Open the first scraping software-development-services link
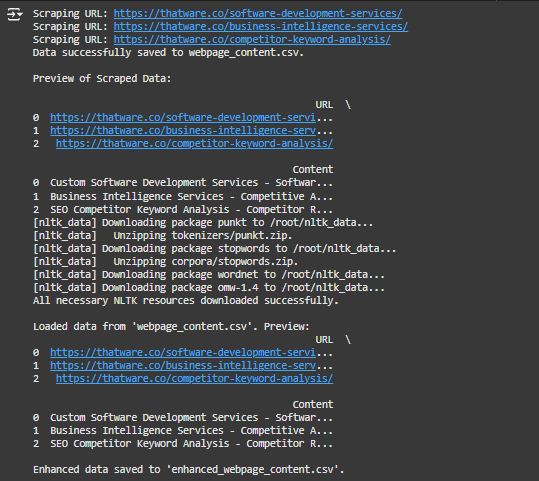 (x=258, y=13)
